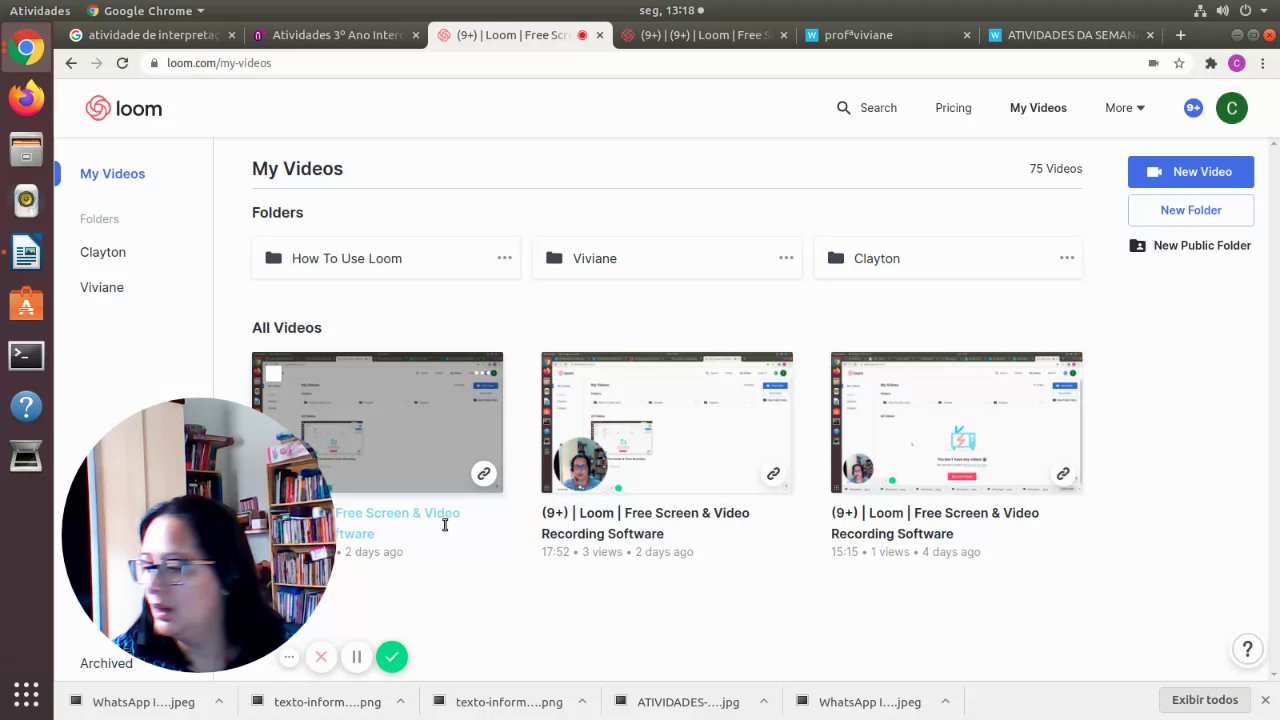Open My Videos in header navigation
Screen dimensions: 1280x720
(x=1038, y=108)
